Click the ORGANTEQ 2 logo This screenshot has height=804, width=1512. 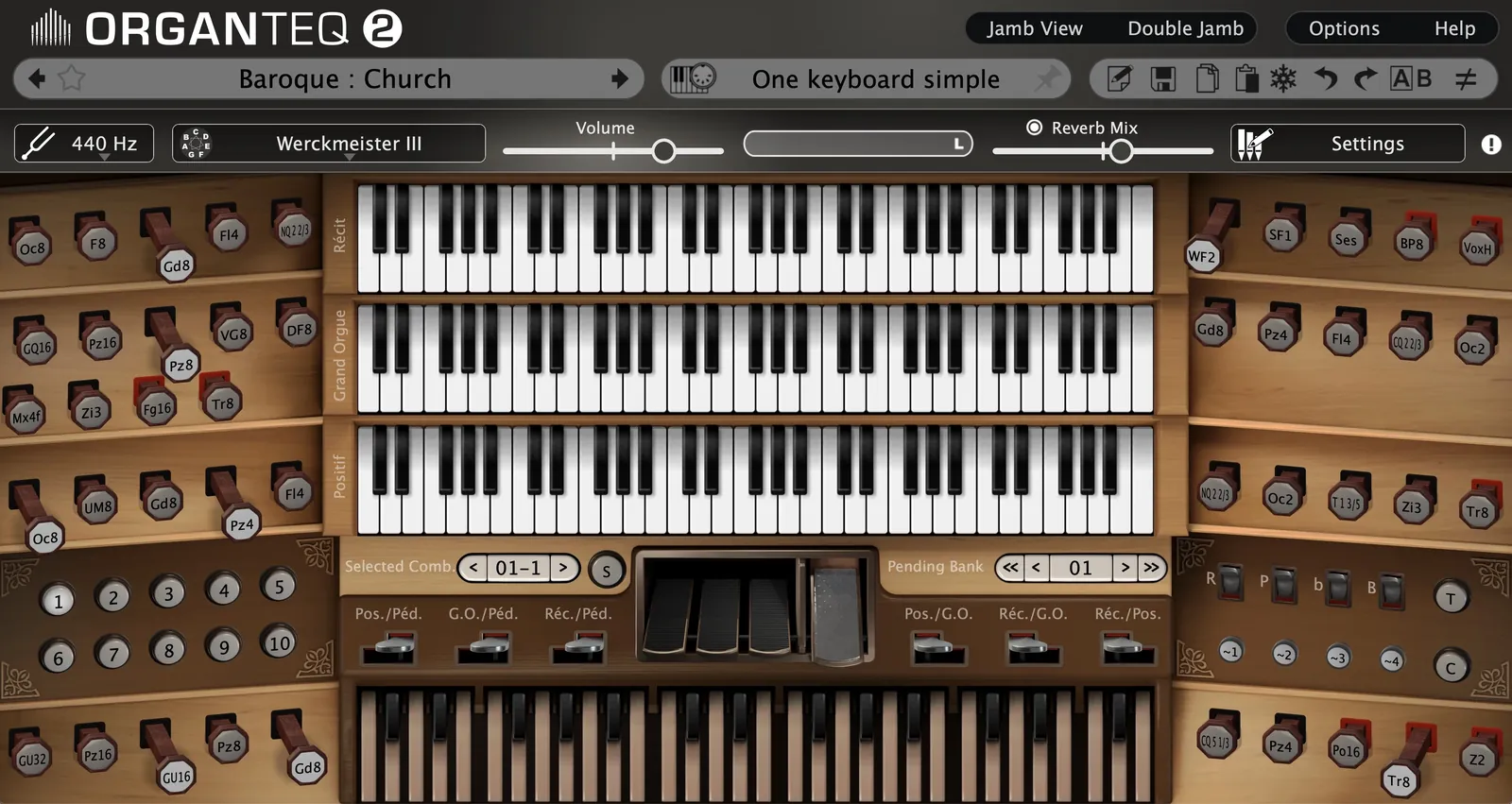click(216, 28)
